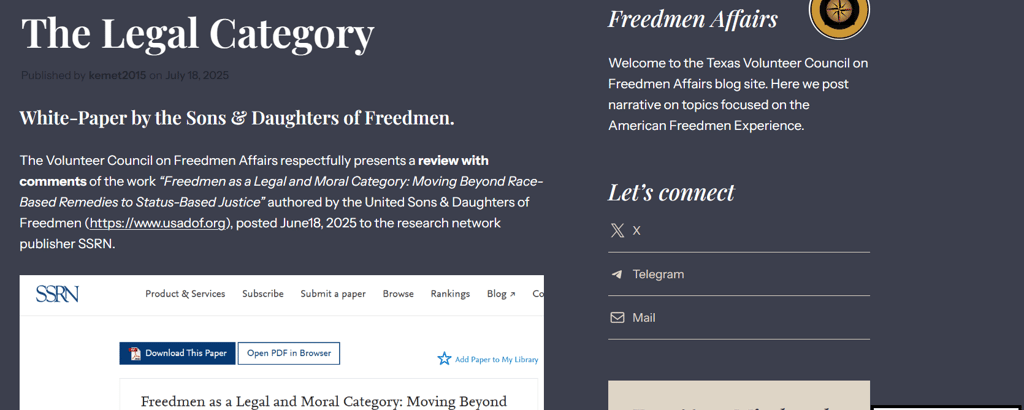This screenshot has height=410, width=1024.
Task: Click Download This Paper button
Action: coord(178,353)
